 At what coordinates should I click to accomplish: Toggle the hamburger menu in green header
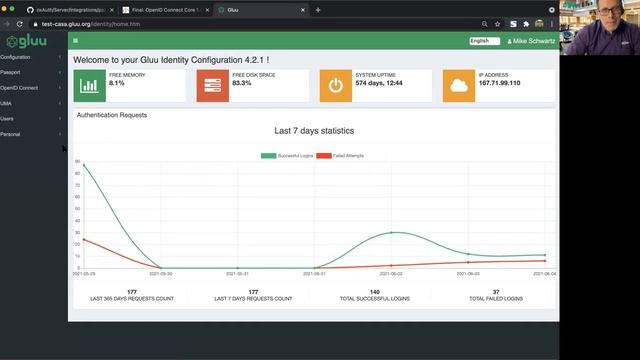[76, 41]
